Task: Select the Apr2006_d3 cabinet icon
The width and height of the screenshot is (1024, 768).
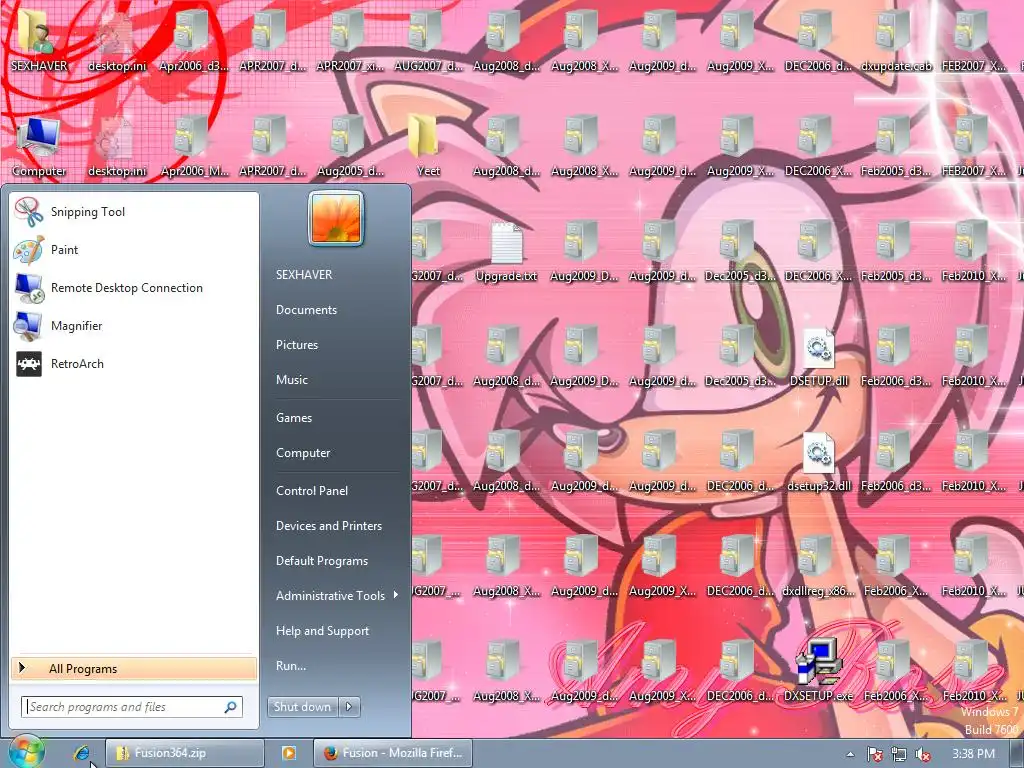Action: pyautogui.click(x=194, y=40)
